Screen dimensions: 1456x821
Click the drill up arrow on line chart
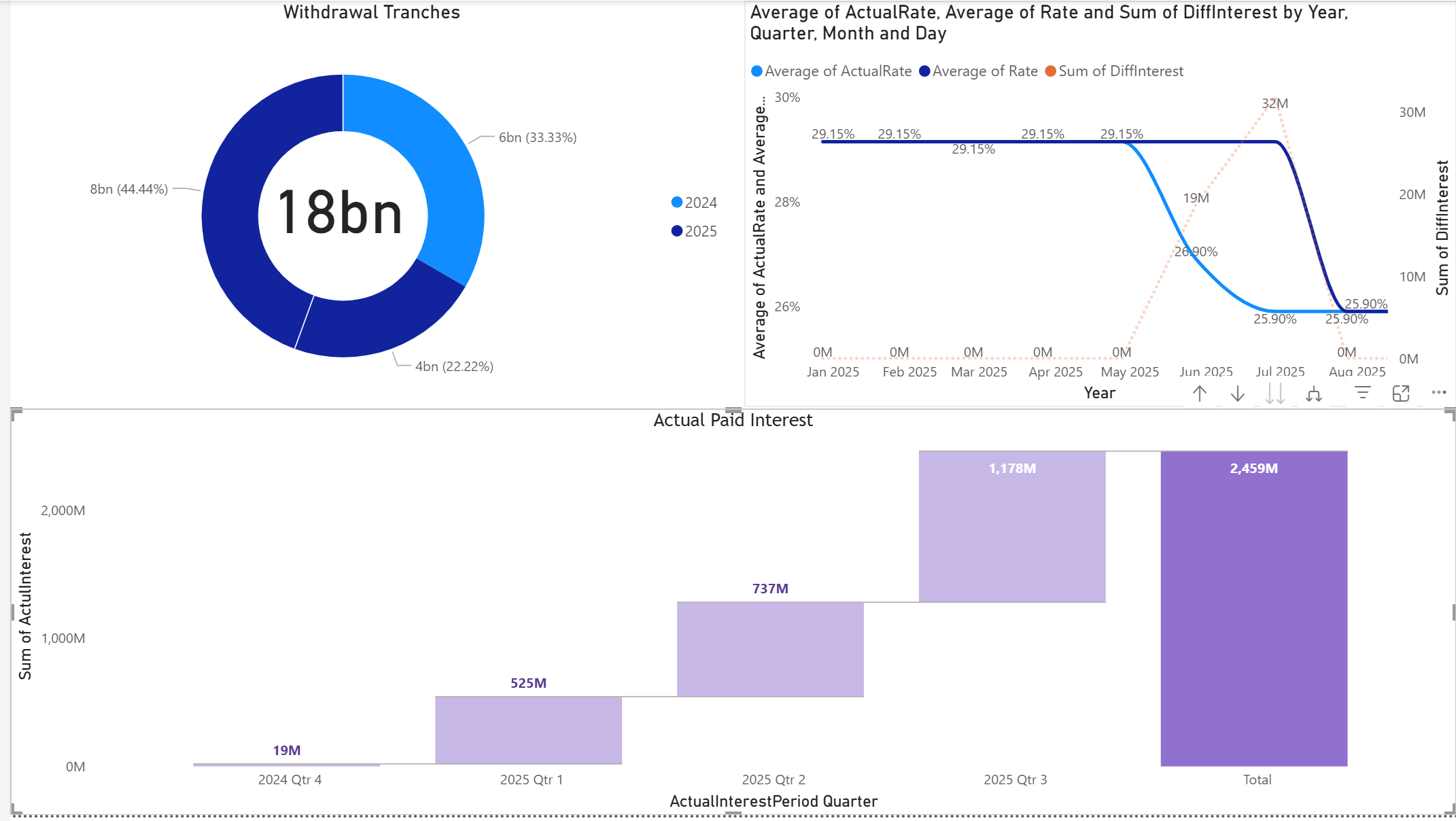point(1201,393)
